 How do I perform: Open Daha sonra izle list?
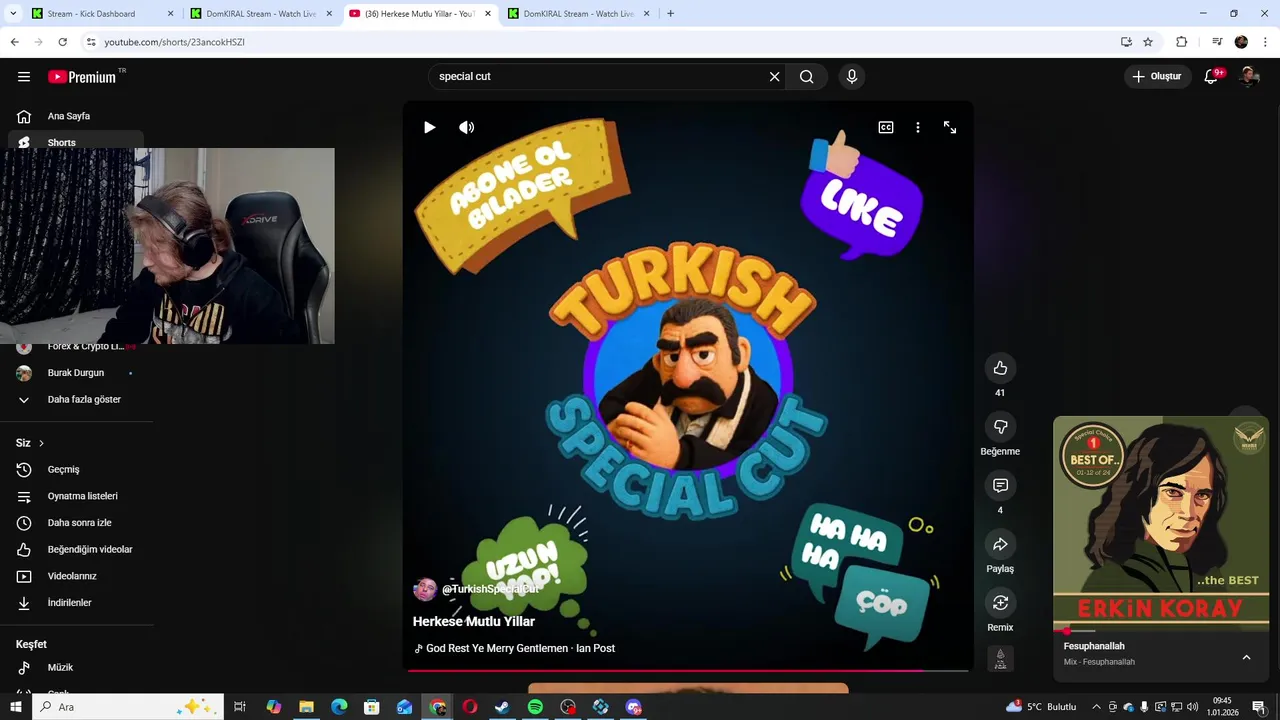coord(76,523)
